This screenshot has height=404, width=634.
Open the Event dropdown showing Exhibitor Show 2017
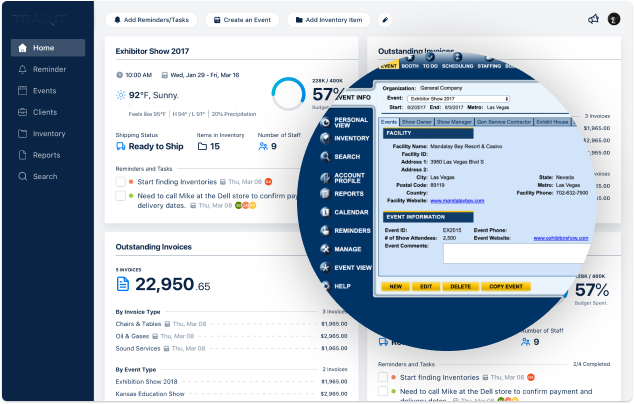pos(459,99)
